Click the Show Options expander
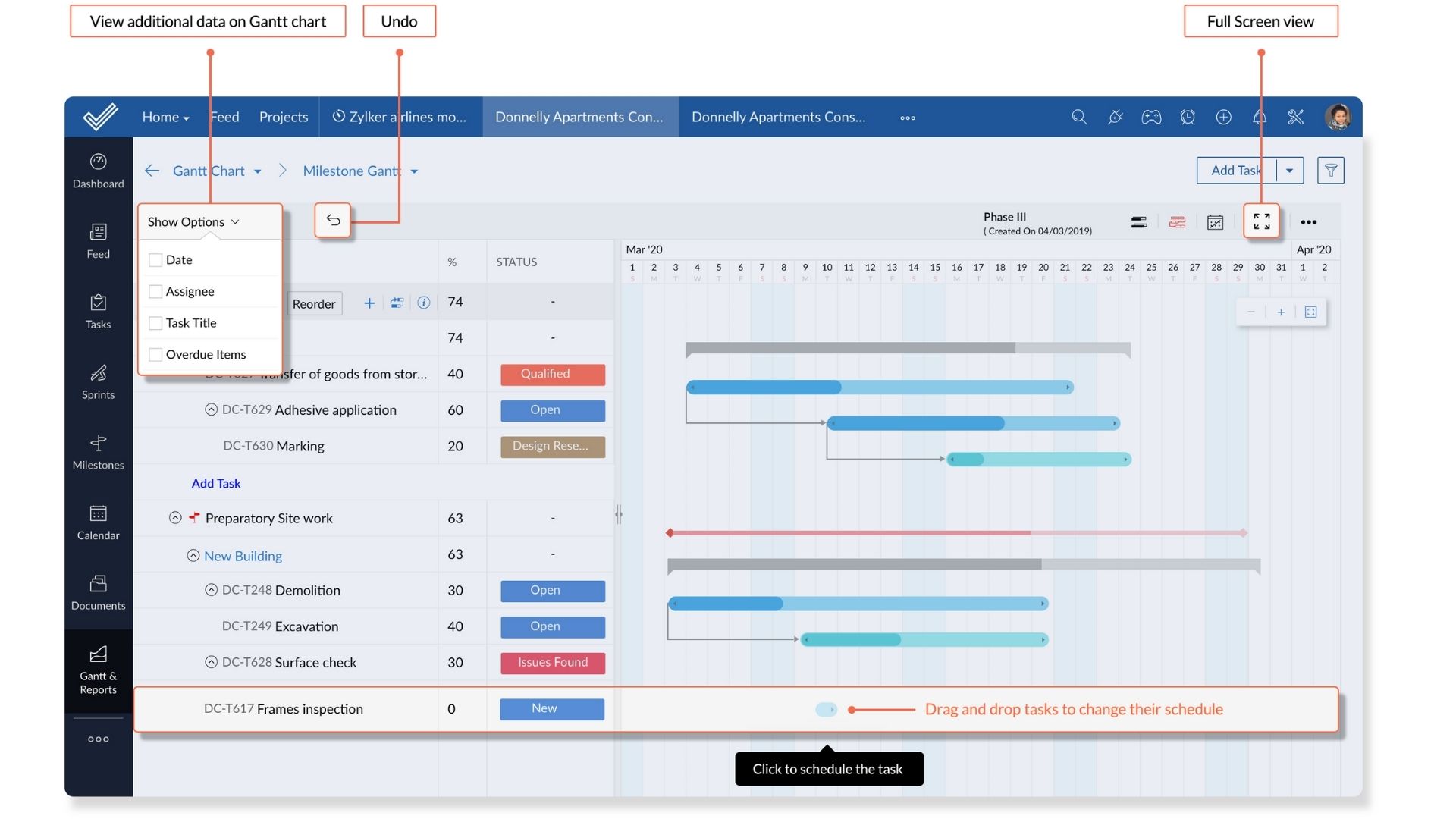Screen dimensions: 1456x819 click(192, 220)
